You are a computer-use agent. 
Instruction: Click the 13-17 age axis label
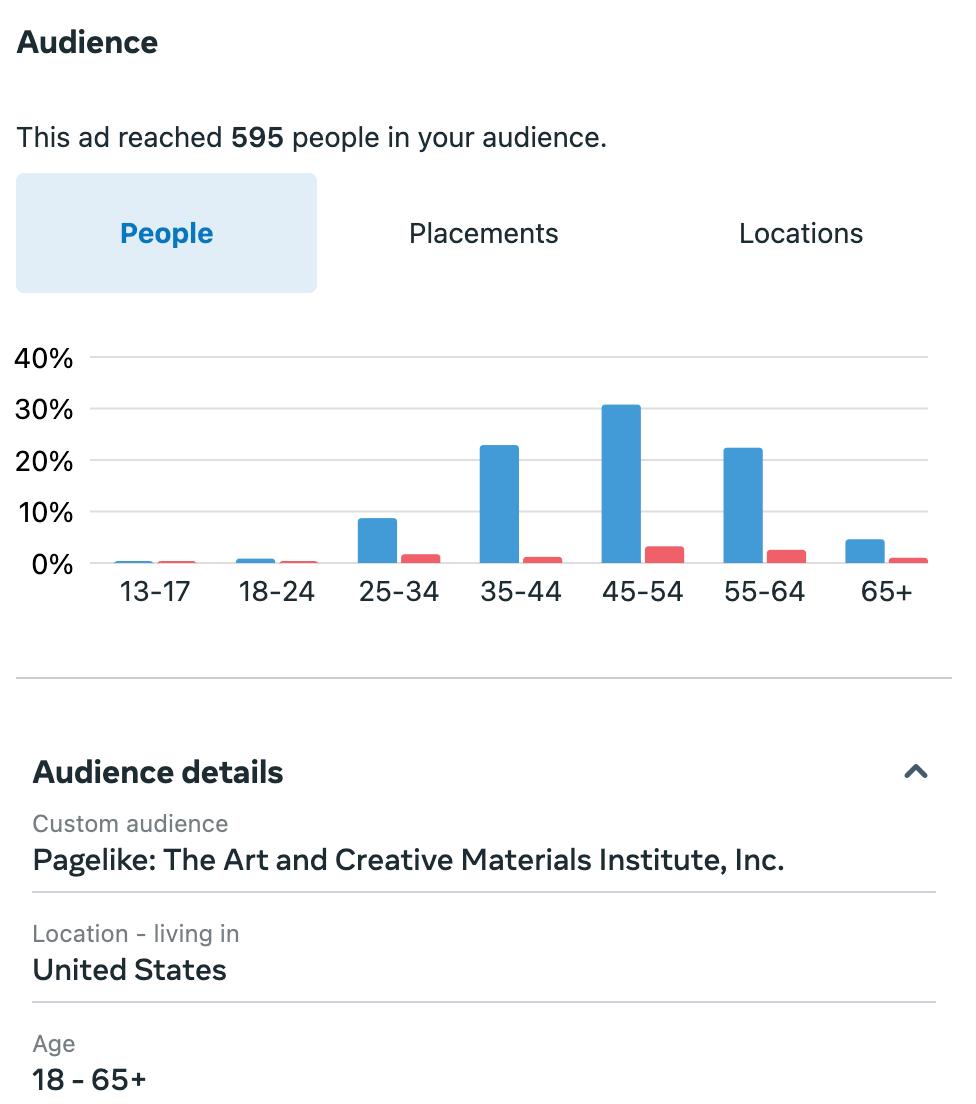[x=154, y=591]
